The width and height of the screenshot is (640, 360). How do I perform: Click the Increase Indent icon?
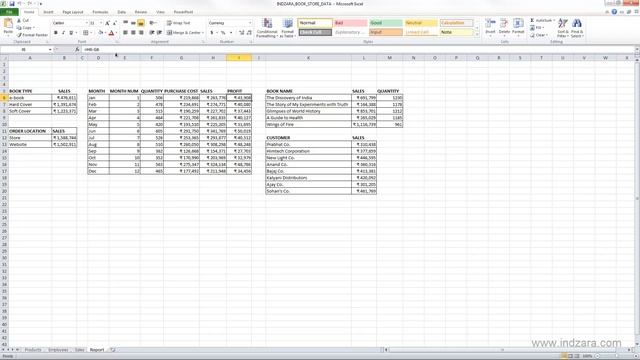coord(159,33)
